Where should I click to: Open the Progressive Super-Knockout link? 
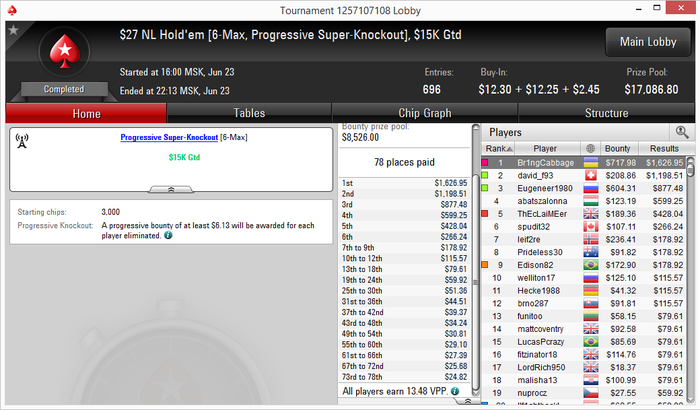coord(169,137)
